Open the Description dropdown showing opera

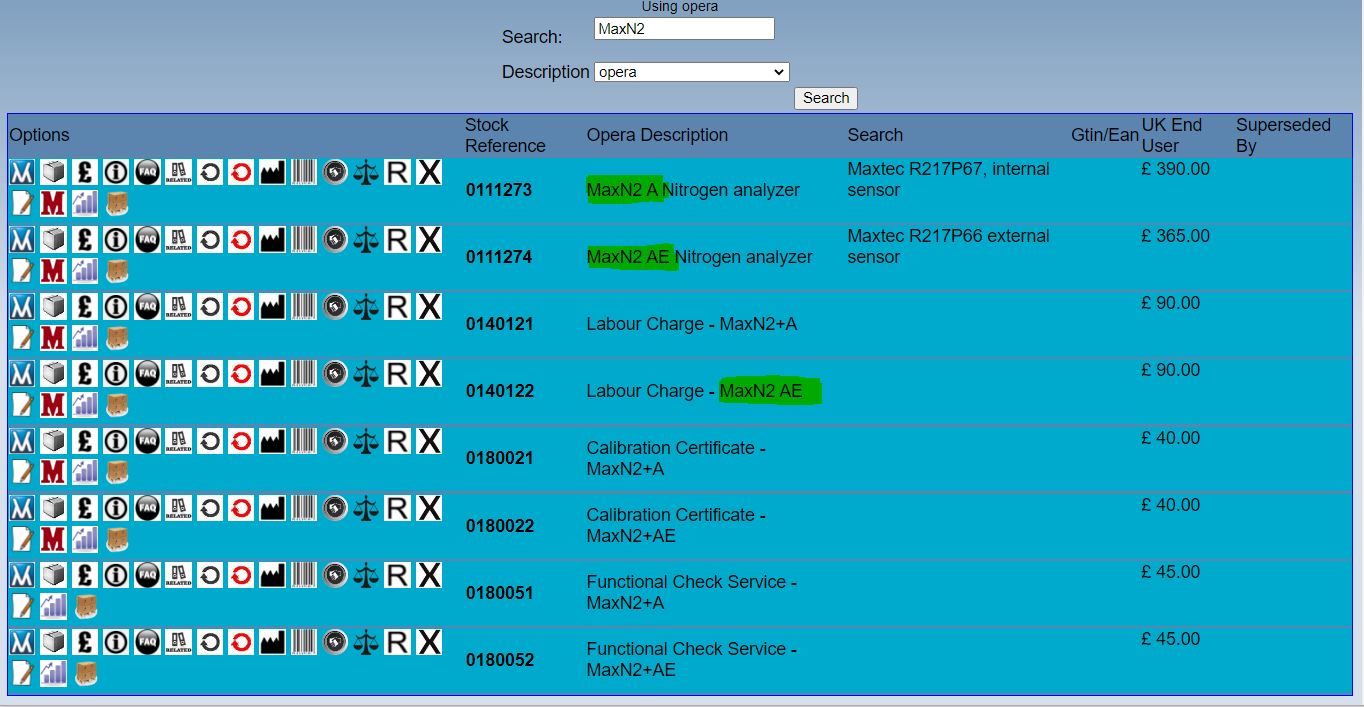[691, 72]
